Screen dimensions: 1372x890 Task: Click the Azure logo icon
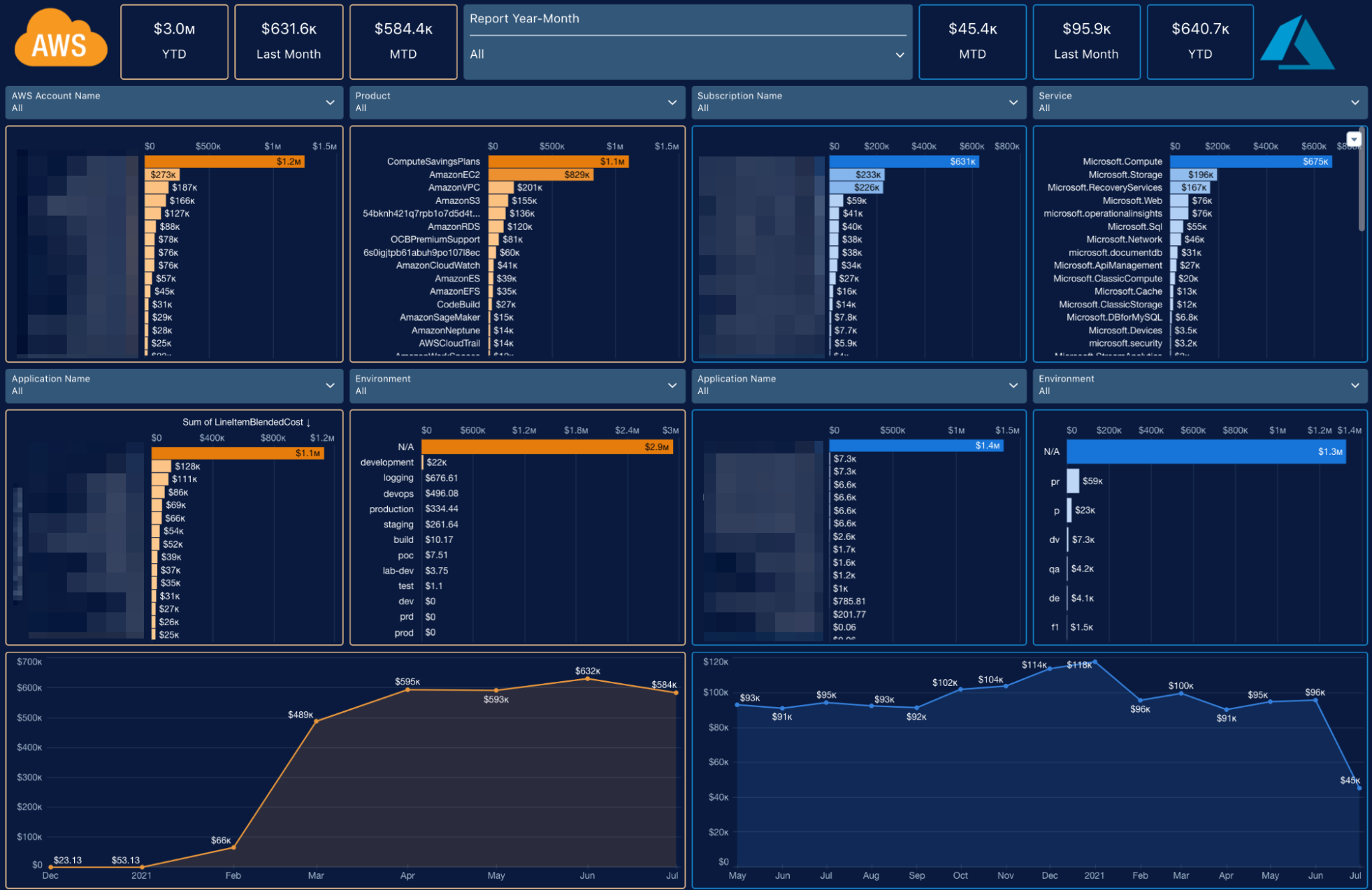(1297, 42)
